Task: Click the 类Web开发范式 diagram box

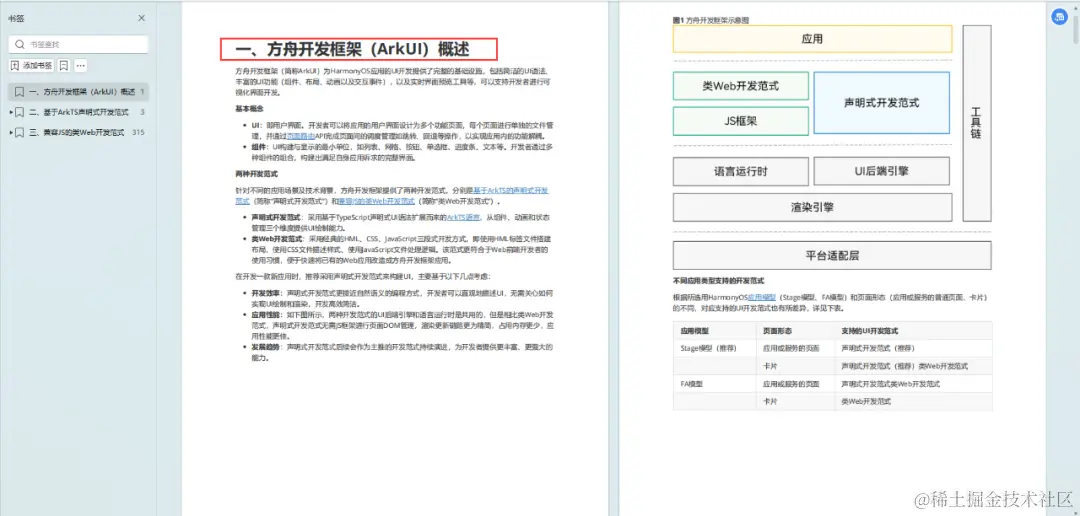Action: click(740, 86)
